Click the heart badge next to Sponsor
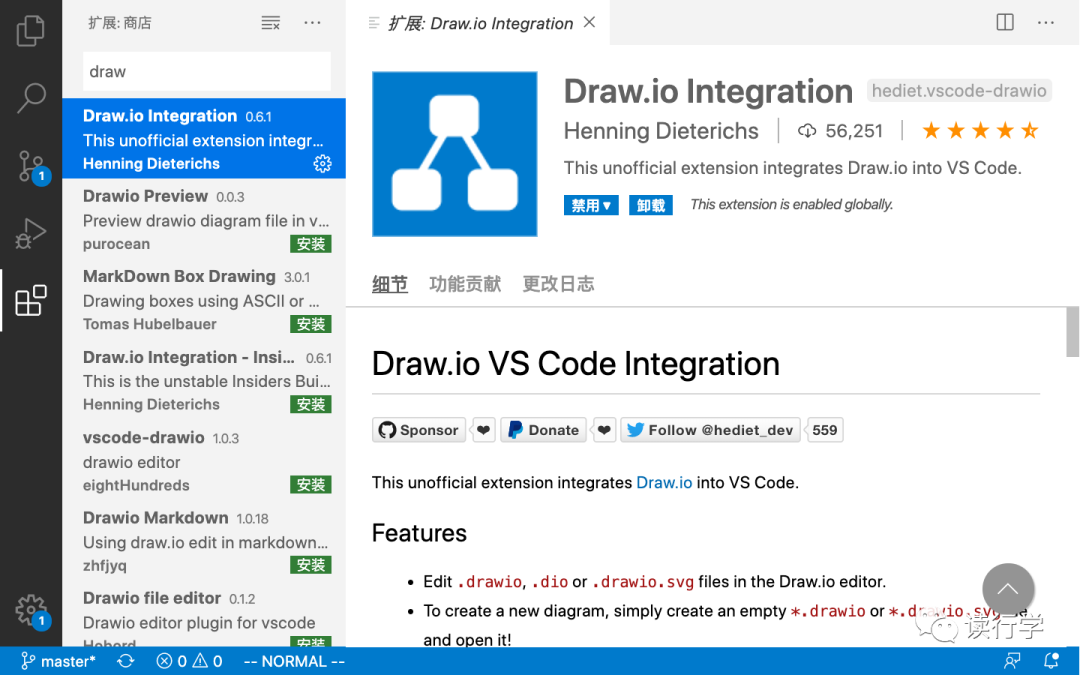Image resolution: width=1080 pixels, height=675 pixels. pyautogui.click(x=484, y=430)
